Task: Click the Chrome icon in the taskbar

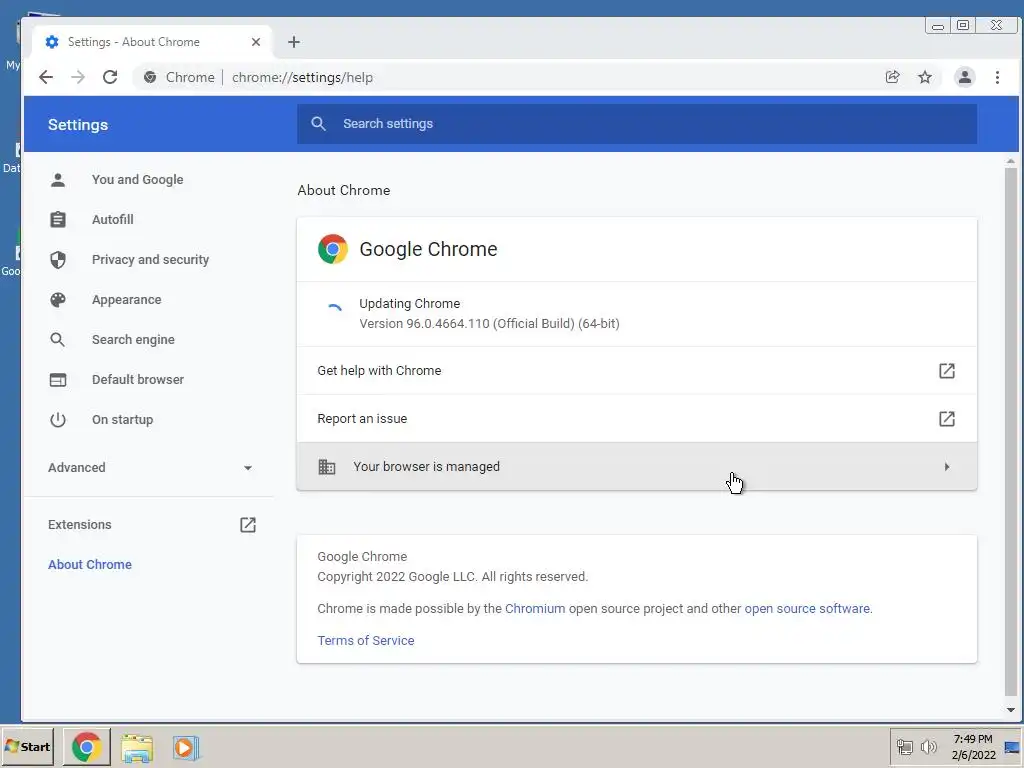Action: [86, 746]
